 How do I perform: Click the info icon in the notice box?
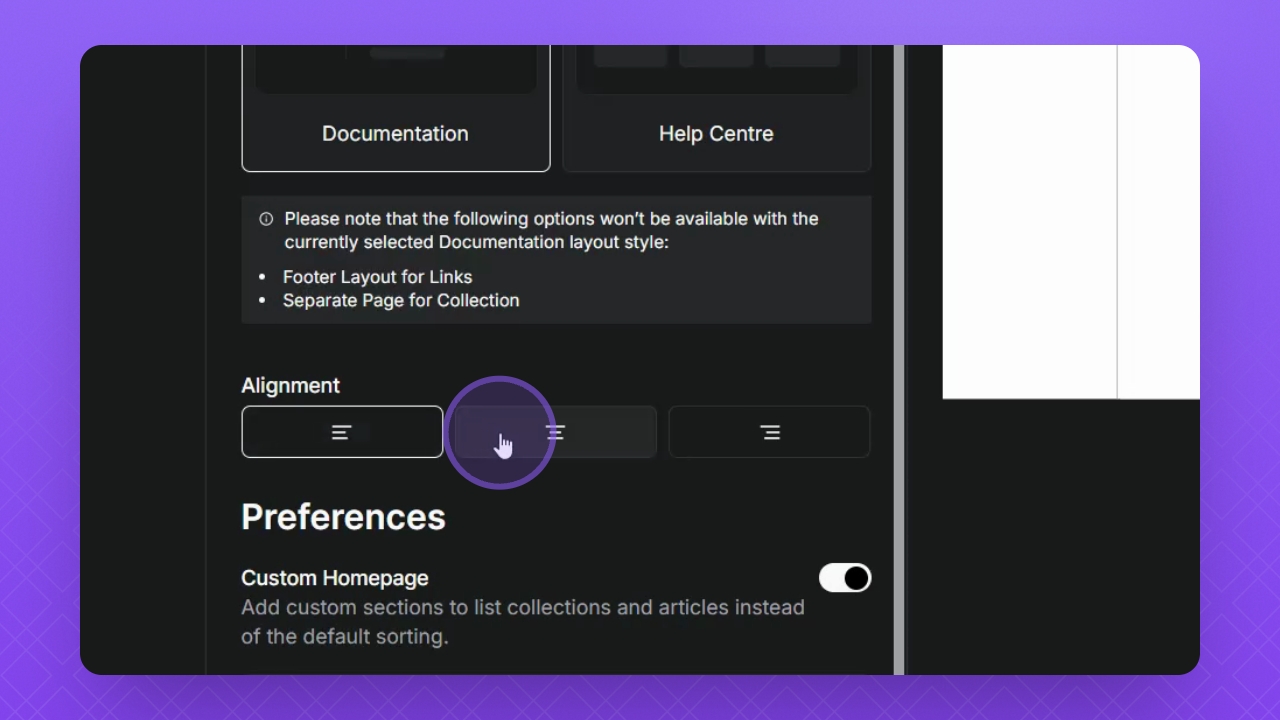point(266,219)
